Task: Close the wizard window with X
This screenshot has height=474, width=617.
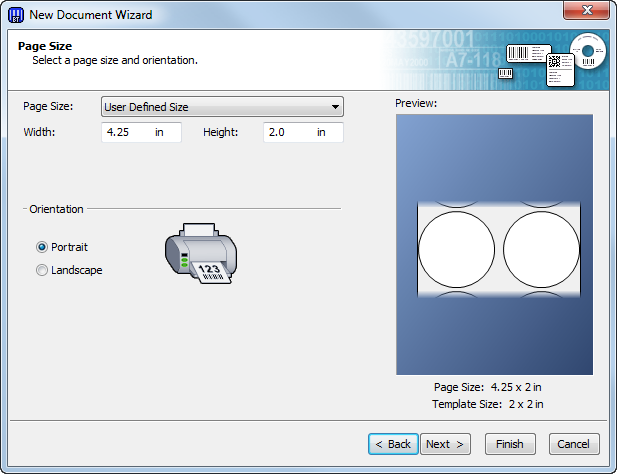Action: point(586,10)
